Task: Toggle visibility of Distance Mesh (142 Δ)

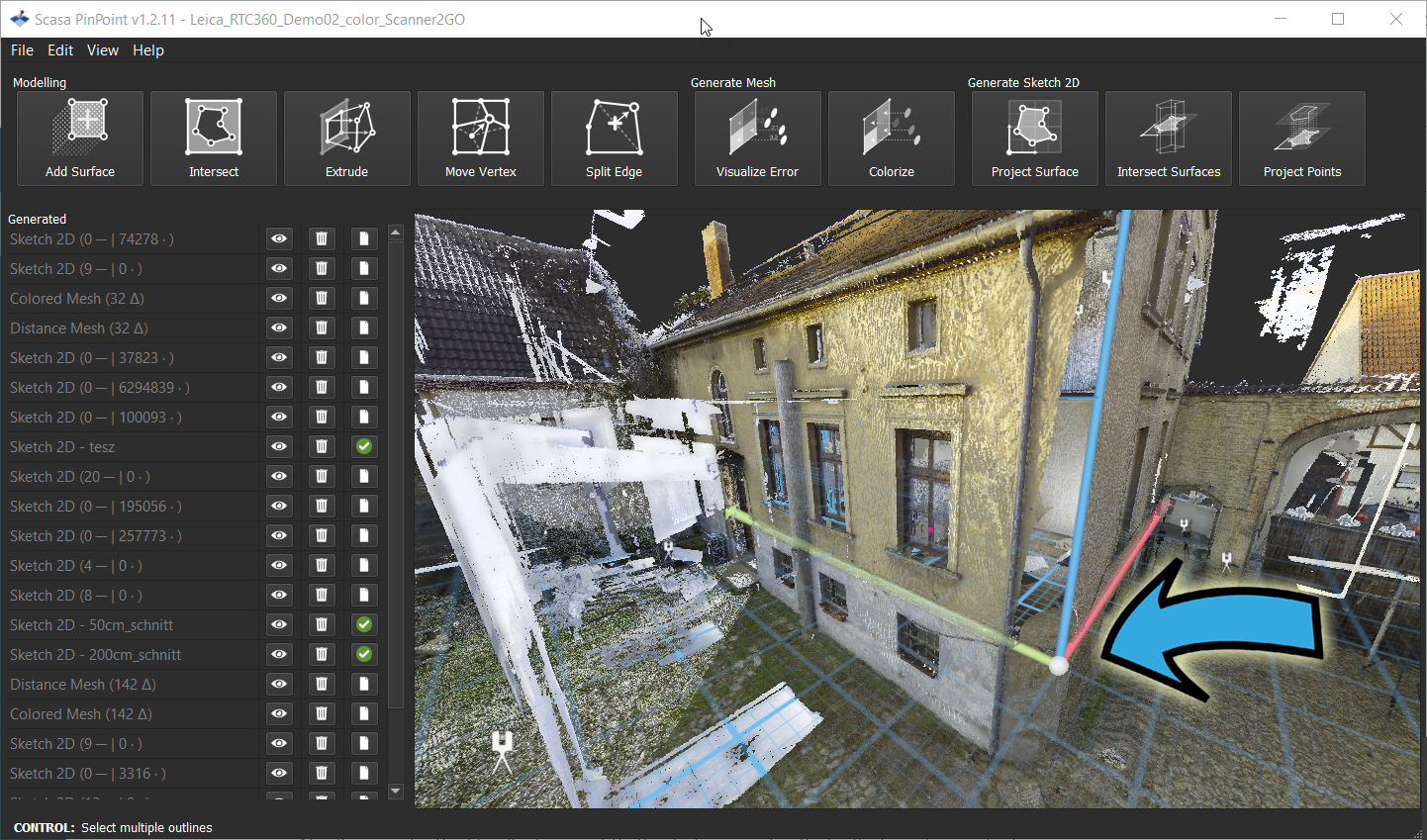Action: tap(280, 684)
